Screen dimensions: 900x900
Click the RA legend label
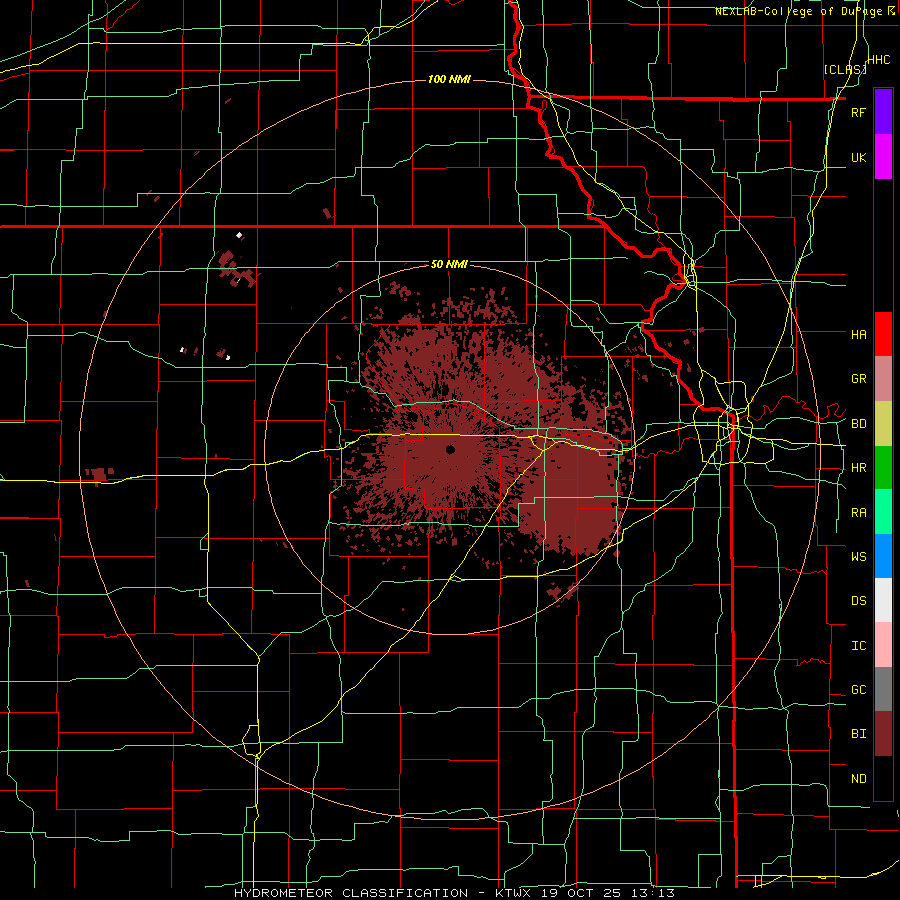(858, 513)
